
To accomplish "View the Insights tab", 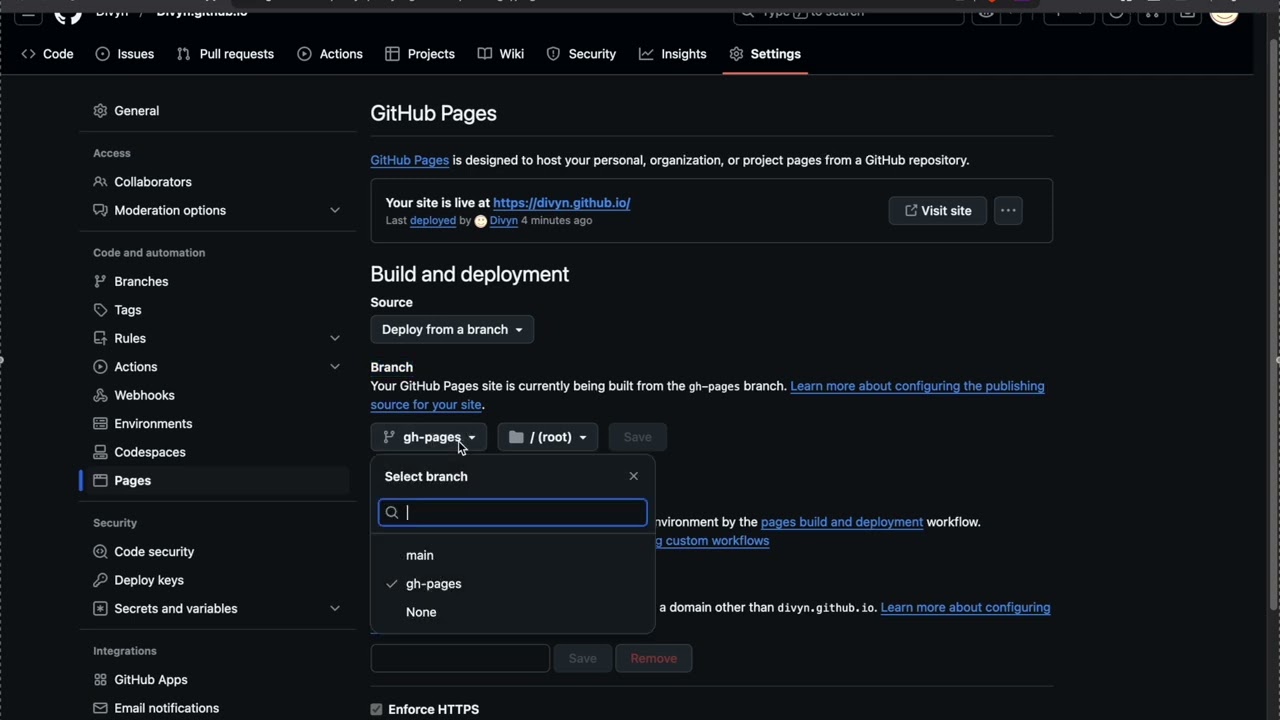I will pyautogui.click(x=673, y=54).
